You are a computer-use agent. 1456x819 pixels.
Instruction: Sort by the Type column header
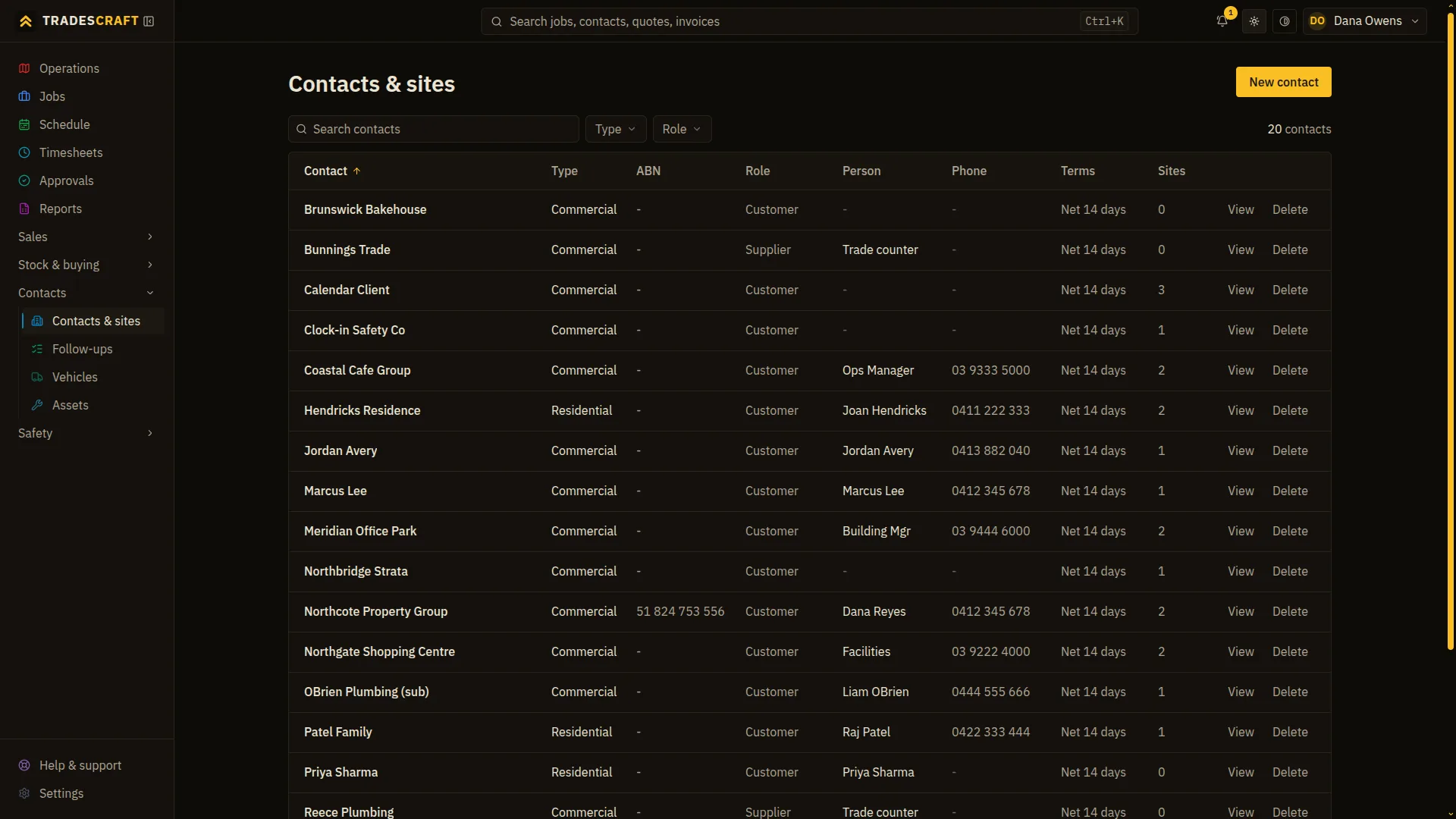tap(564, 171)
